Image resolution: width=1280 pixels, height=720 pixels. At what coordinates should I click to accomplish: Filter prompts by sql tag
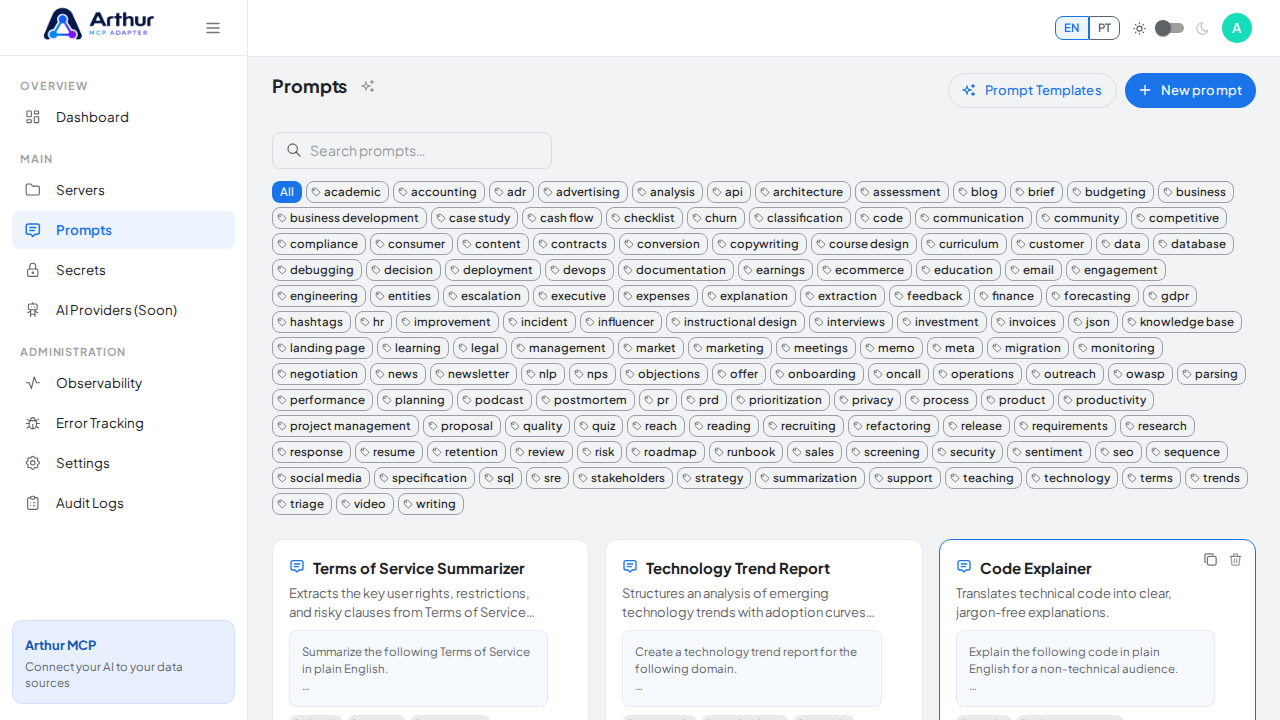[500, 478]
